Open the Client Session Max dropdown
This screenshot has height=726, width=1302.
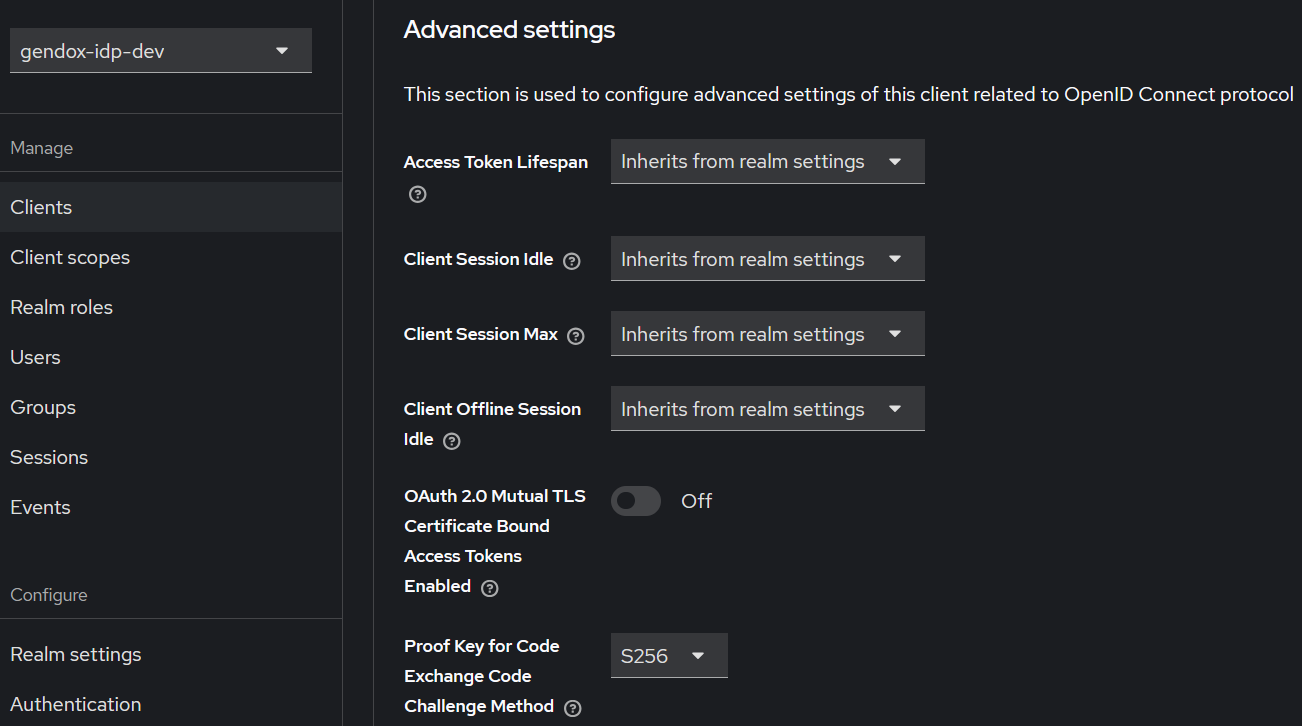767,333
